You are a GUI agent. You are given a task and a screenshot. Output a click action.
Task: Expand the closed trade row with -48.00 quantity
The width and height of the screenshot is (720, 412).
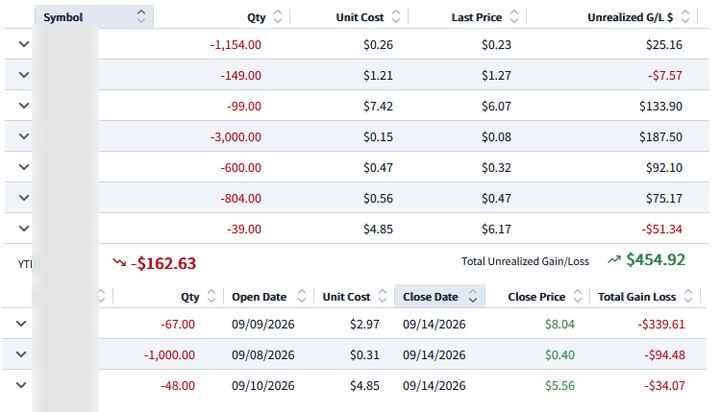click(x=21, y=385)
